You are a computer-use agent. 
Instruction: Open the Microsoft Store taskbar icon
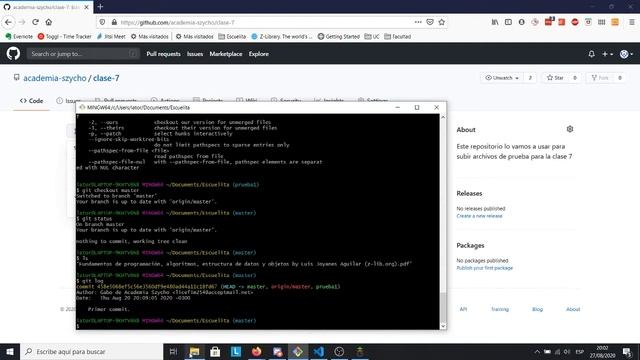point(215,351)
